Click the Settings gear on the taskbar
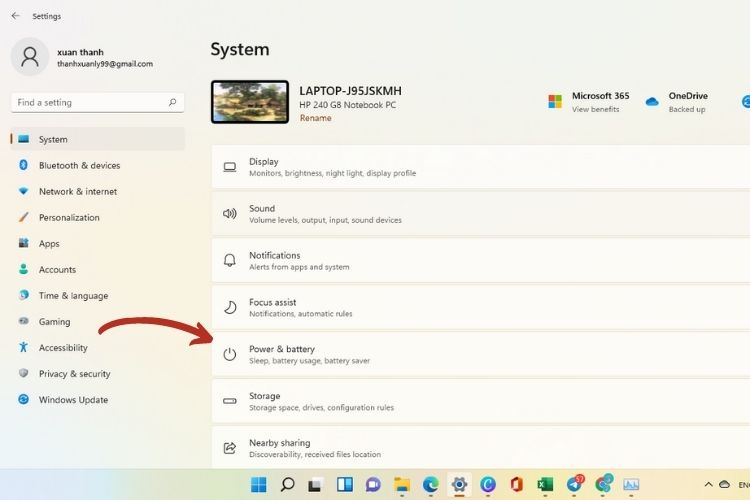This screenshot has width=750, height=500. pos(459,485)
